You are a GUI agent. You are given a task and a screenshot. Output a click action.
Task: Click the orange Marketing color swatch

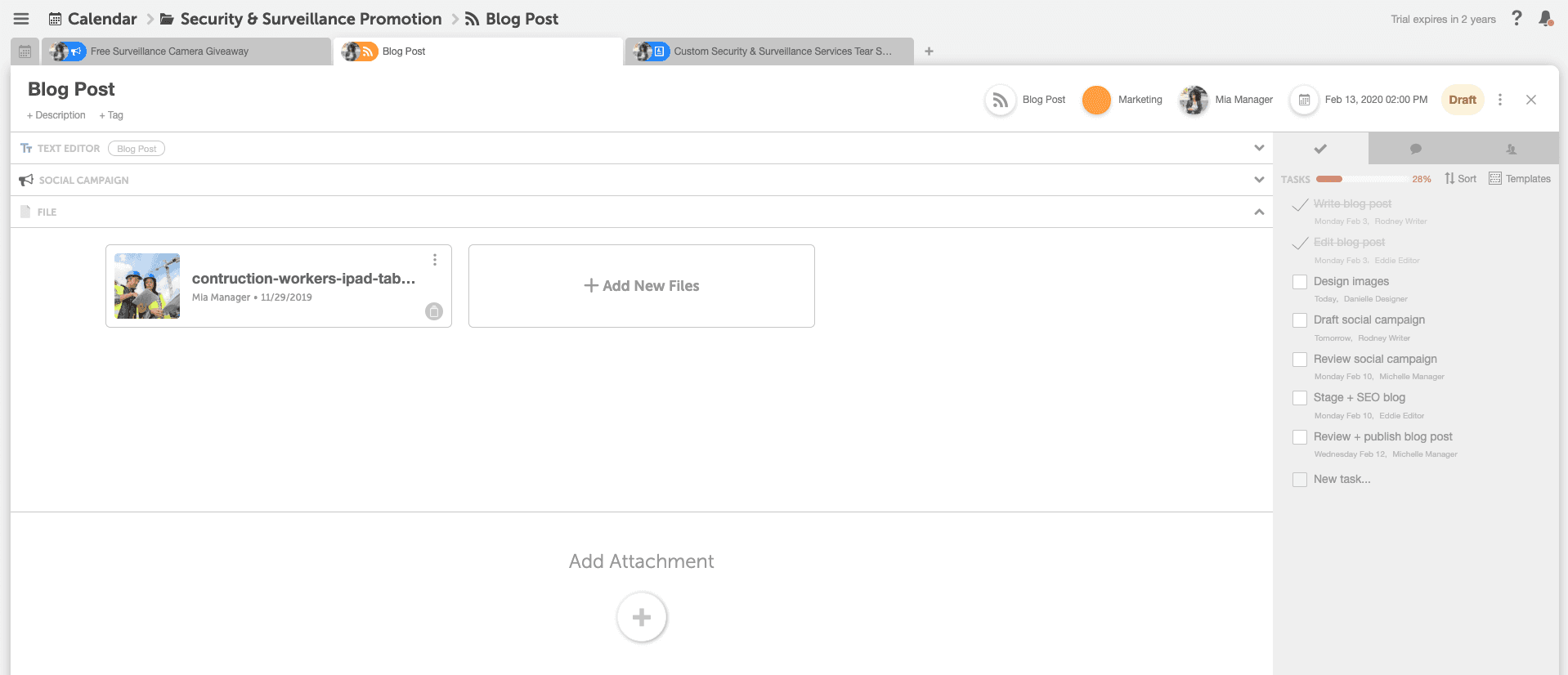point(1096,100)
